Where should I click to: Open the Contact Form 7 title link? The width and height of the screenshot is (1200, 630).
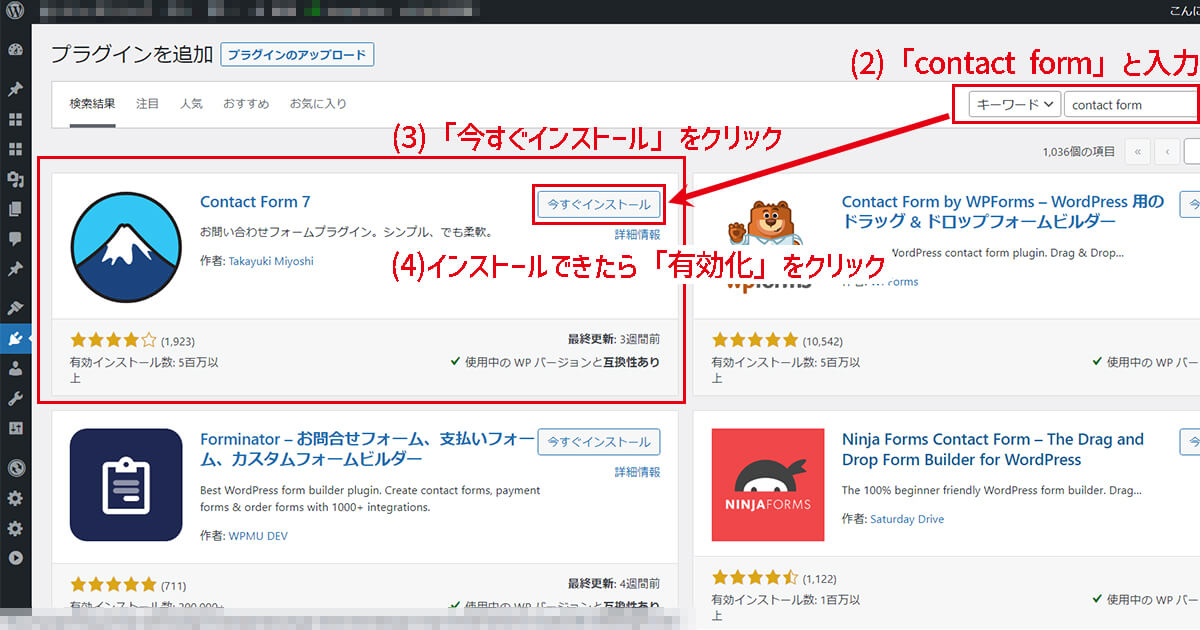(x=255, y=201)
